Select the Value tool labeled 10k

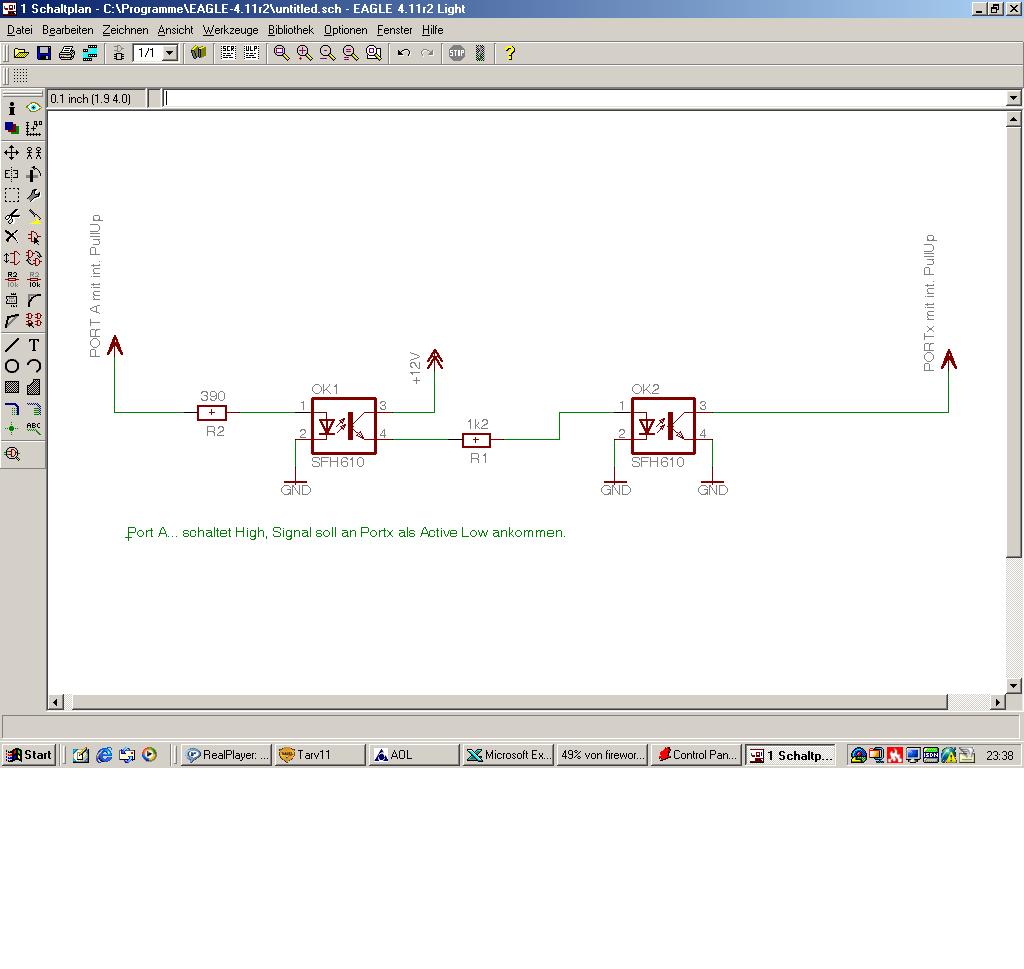click(x=33, y=279)
